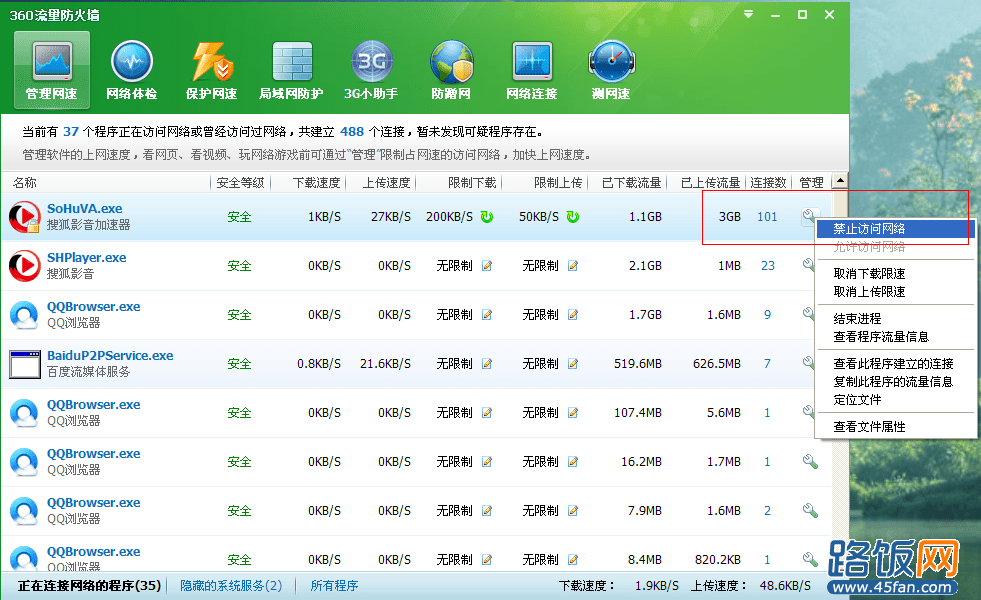Choose 结束进程 from the context menu

pyautogui.click(x=857, y=318)
